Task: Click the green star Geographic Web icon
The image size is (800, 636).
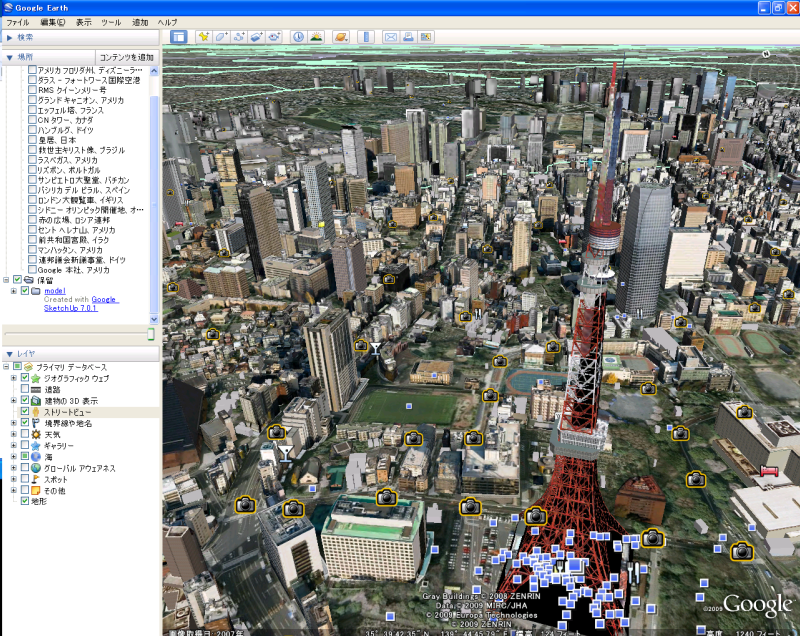Action: pyautogui.click(x=36, y=378)
